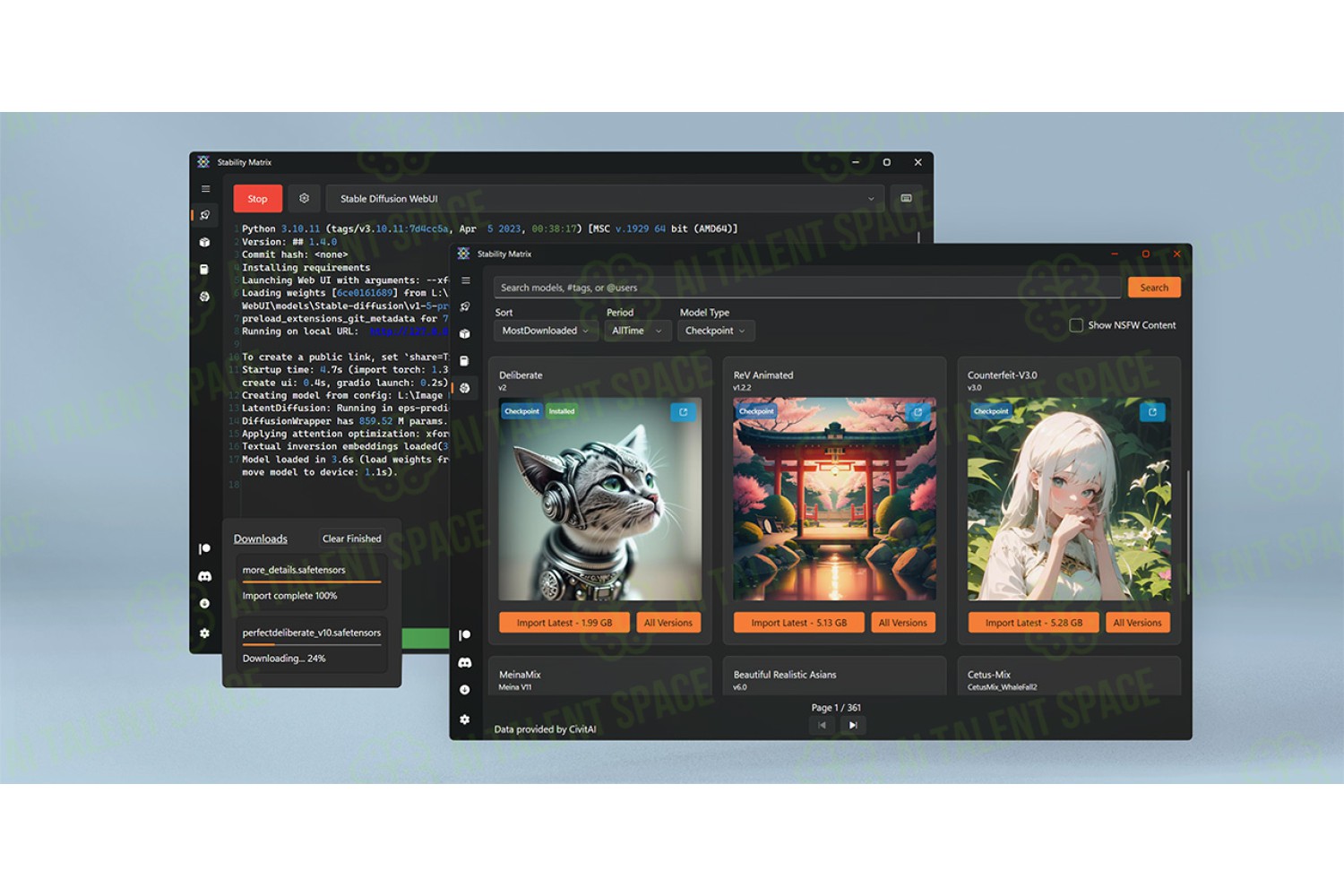The height and width of the screenshot is (896, 1344).
Task: Open launch options gear next to Stop
Action: 304,198
